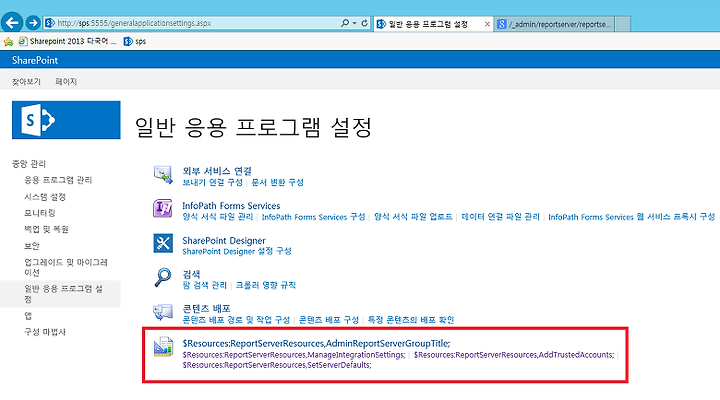Image resolution: width=720 pixels, height=400 pixels.
Task: Click the Report Server section icon
Action: (163, 347)
